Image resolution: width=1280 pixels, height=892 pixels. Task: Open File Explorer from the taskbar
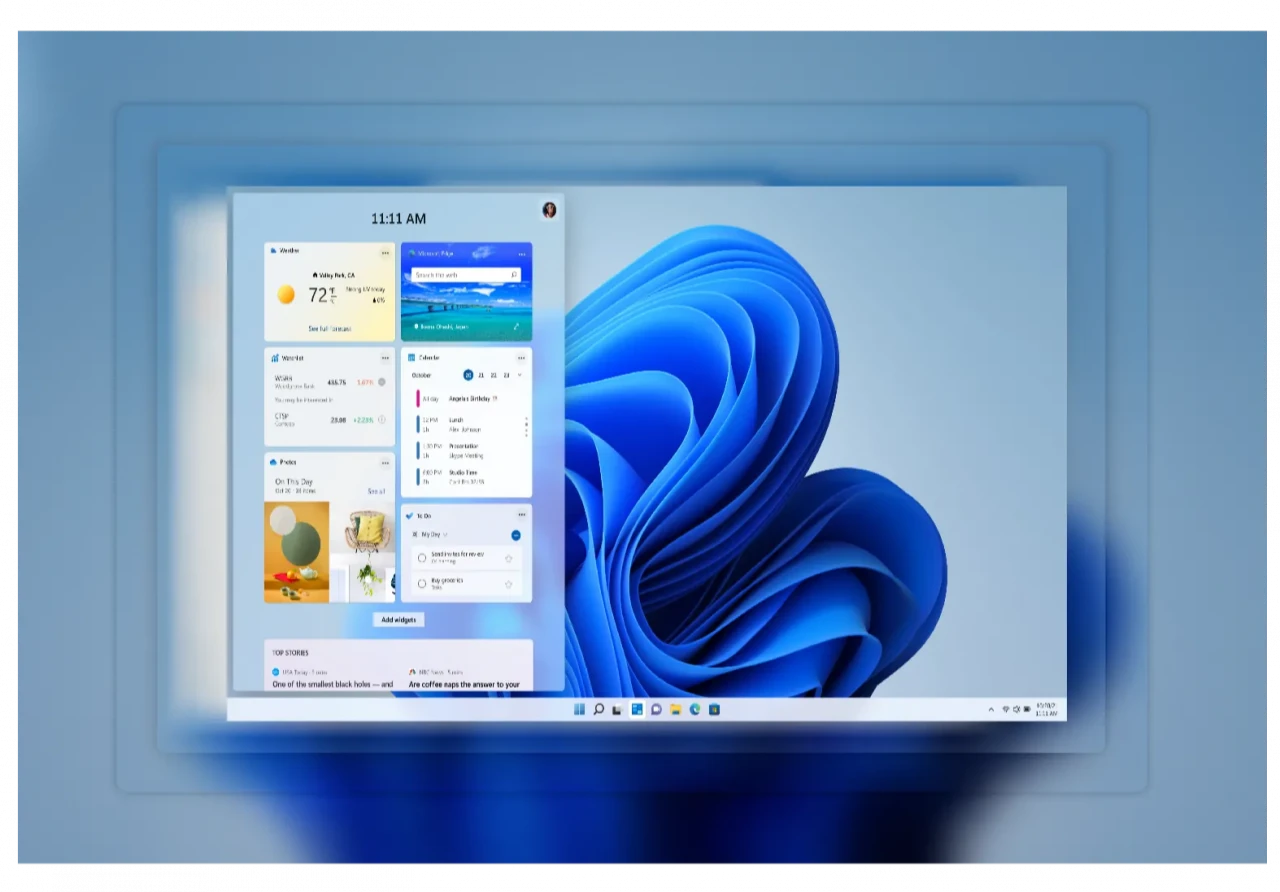pyautogui.click(x=675, y=709)
